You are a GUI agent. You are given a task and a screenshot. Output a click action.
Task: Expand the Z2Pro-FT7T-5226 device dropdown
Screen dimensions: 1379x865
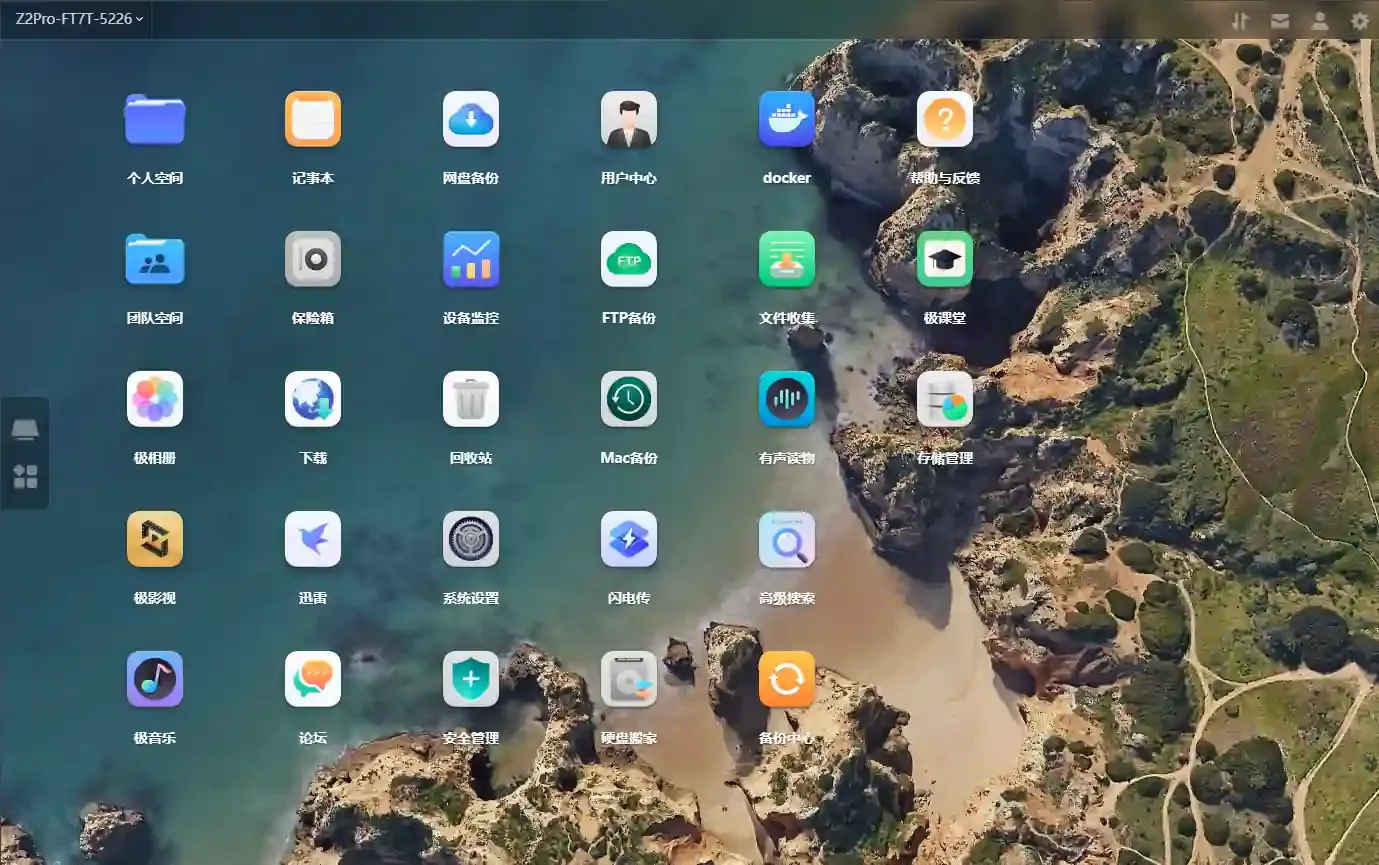click(79, 19)
